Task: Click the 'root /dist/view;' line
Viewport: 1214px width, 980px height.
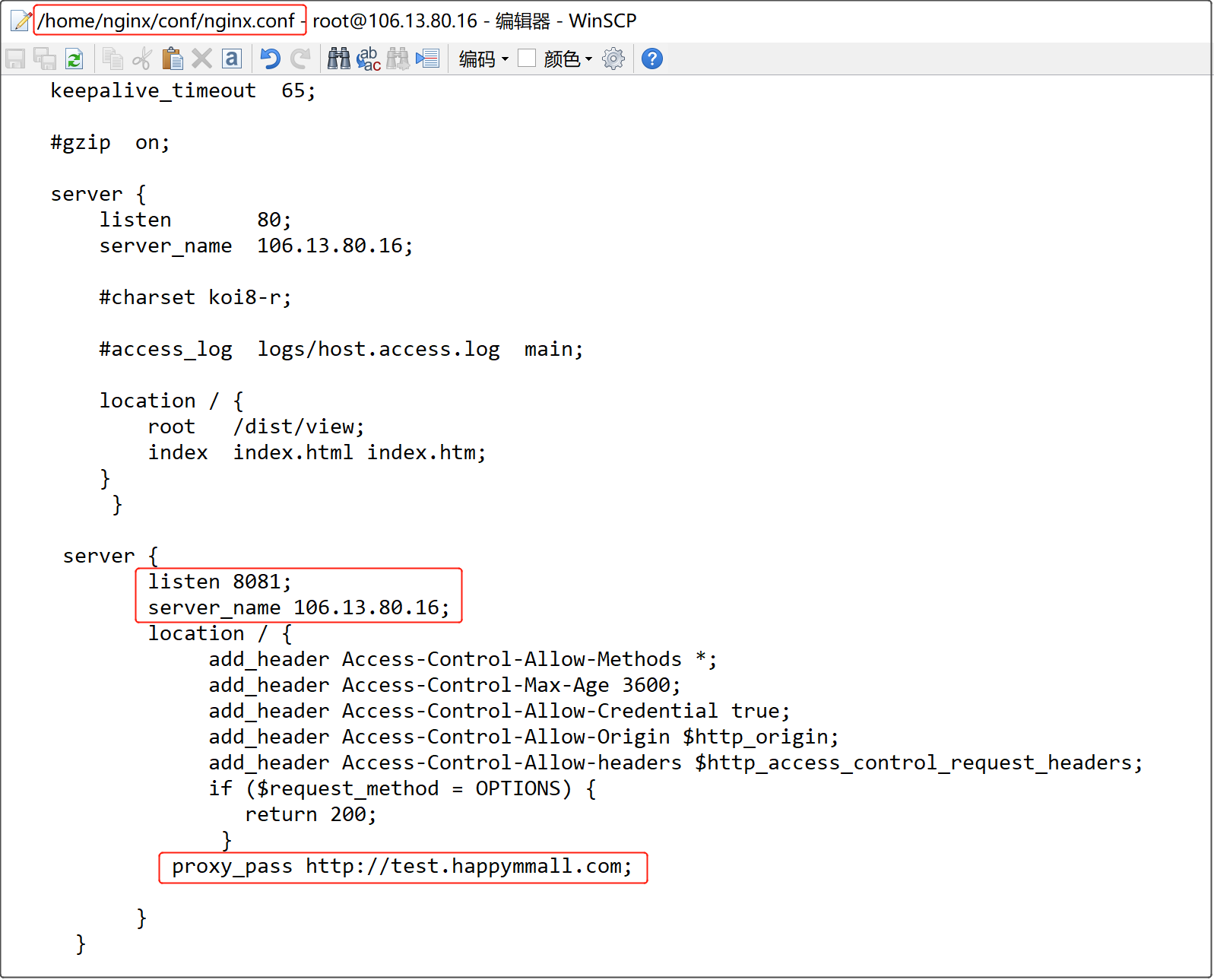Action: point(256,427)
